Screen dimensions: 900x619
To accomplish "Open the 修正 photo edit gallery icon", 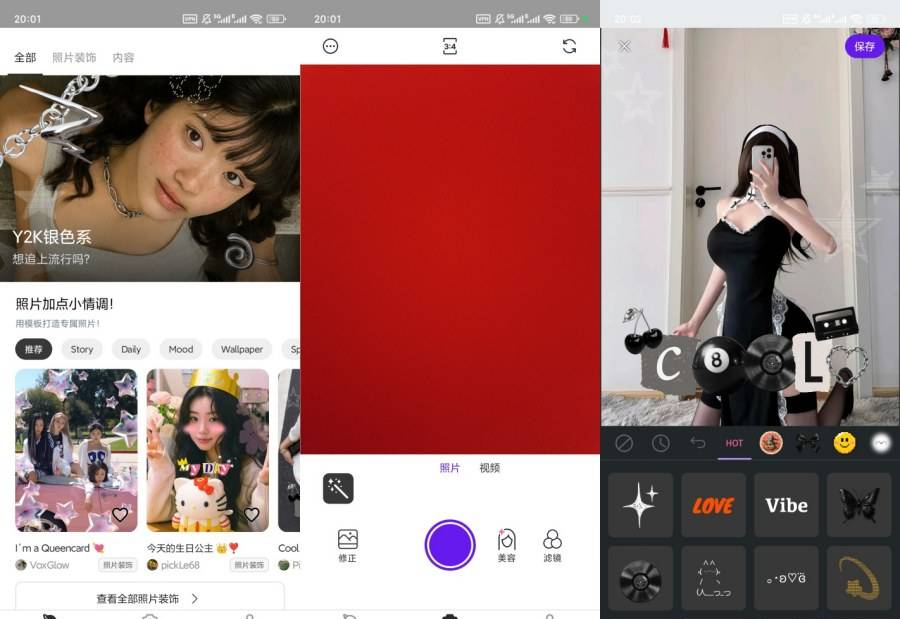I will tap(347, 545).
